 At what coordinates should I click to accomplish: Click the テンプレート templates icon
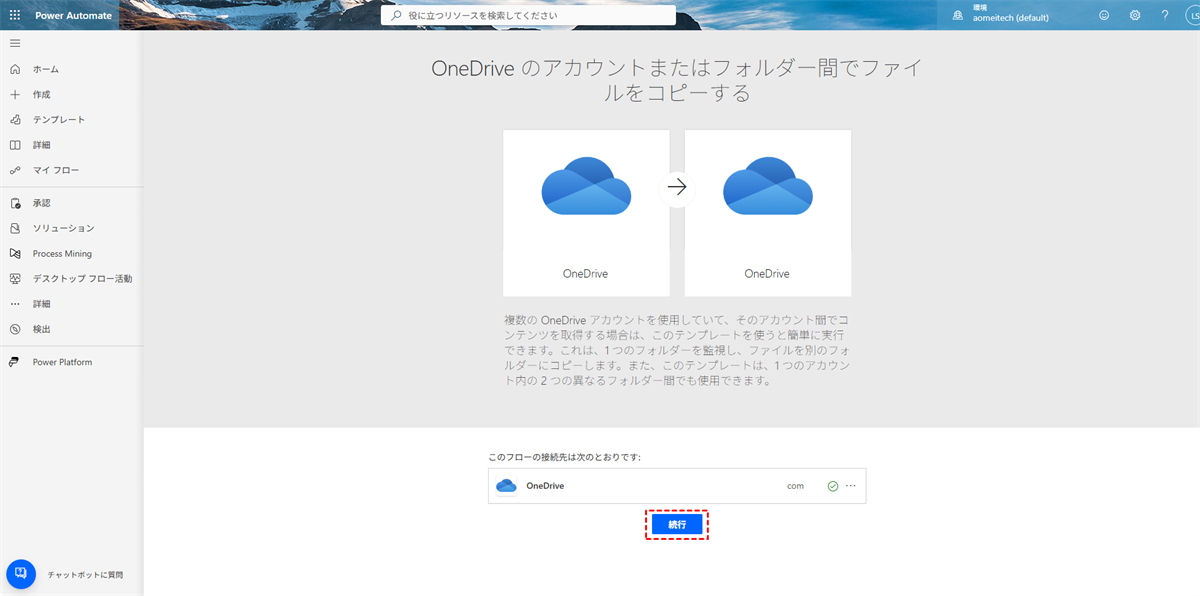pyautogui.click(x=14, y=120)
